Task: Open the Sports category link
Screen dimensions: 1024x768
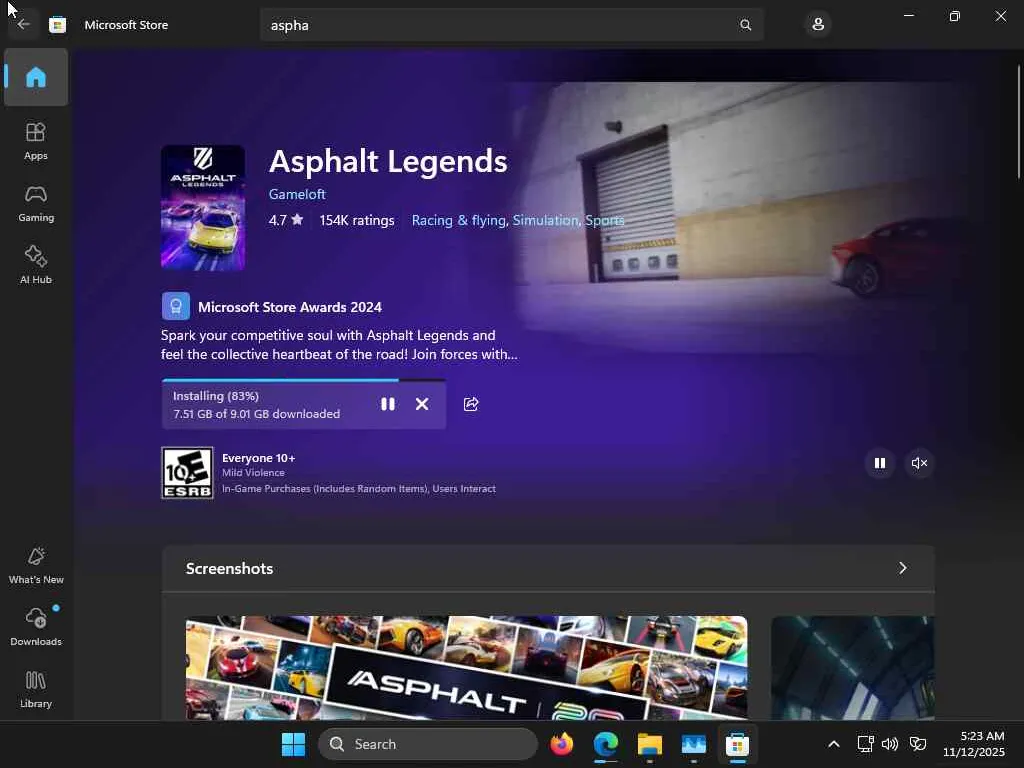Action: click(x=605, y=220)
